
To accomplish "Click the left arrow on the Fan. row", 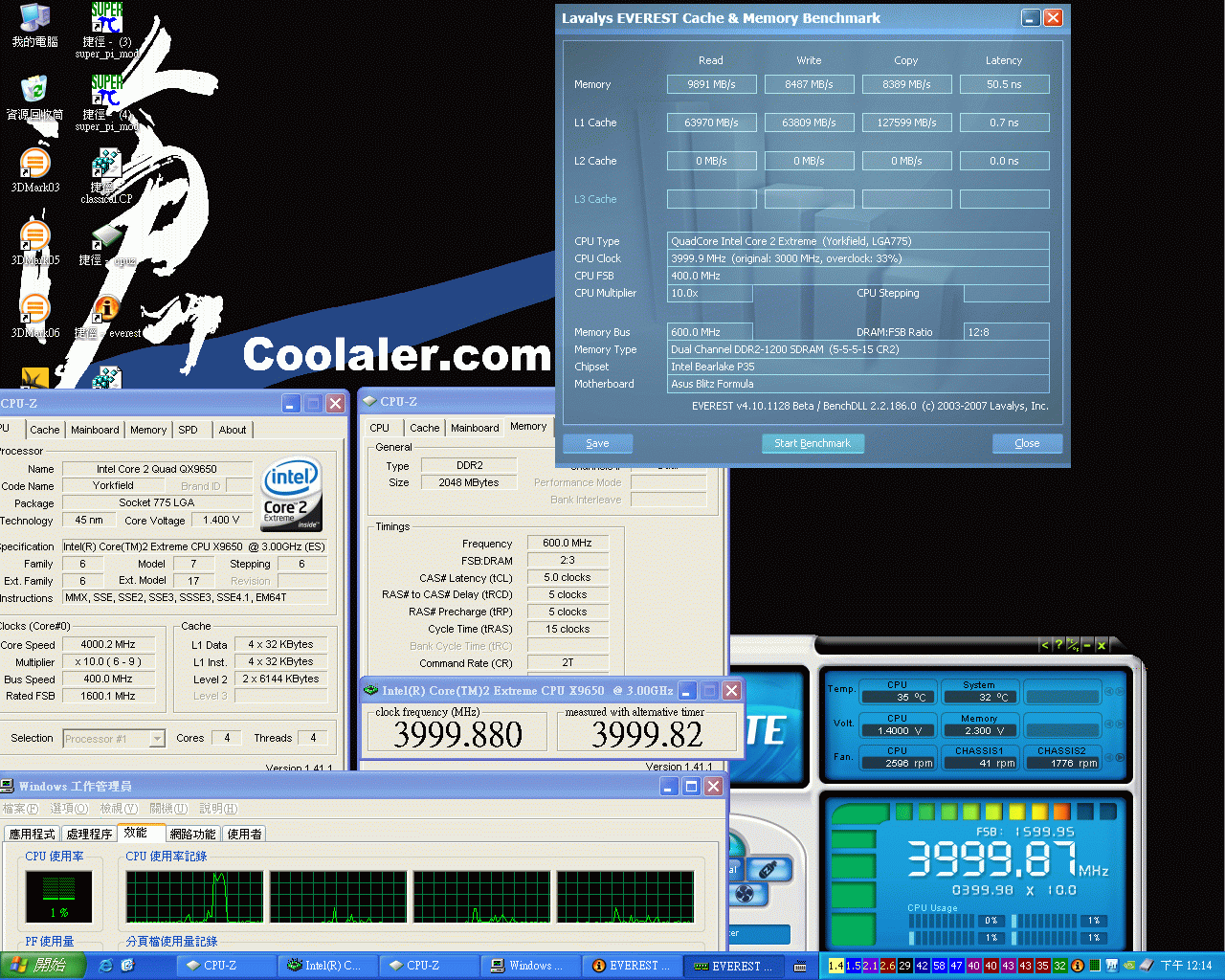I will pos(1109,757).
